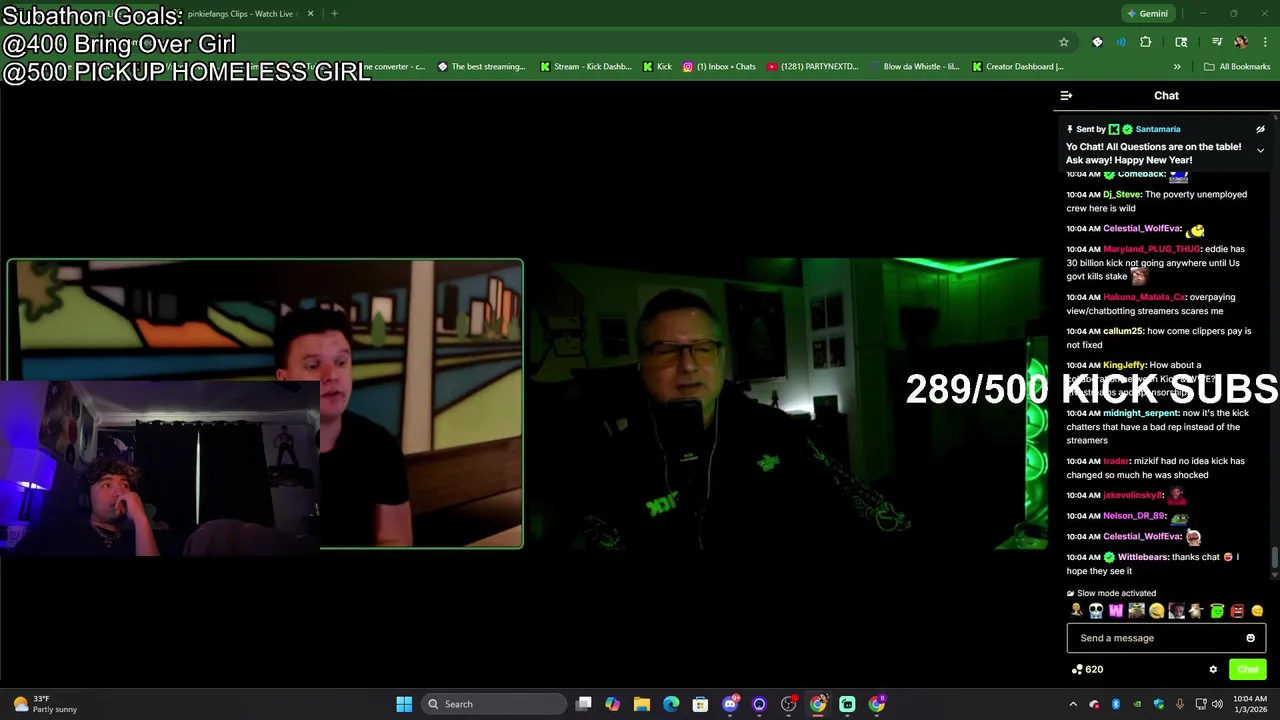Collapse the chat panel using the arrow icon
The image size is (1280, 720).
point(1066,96)
